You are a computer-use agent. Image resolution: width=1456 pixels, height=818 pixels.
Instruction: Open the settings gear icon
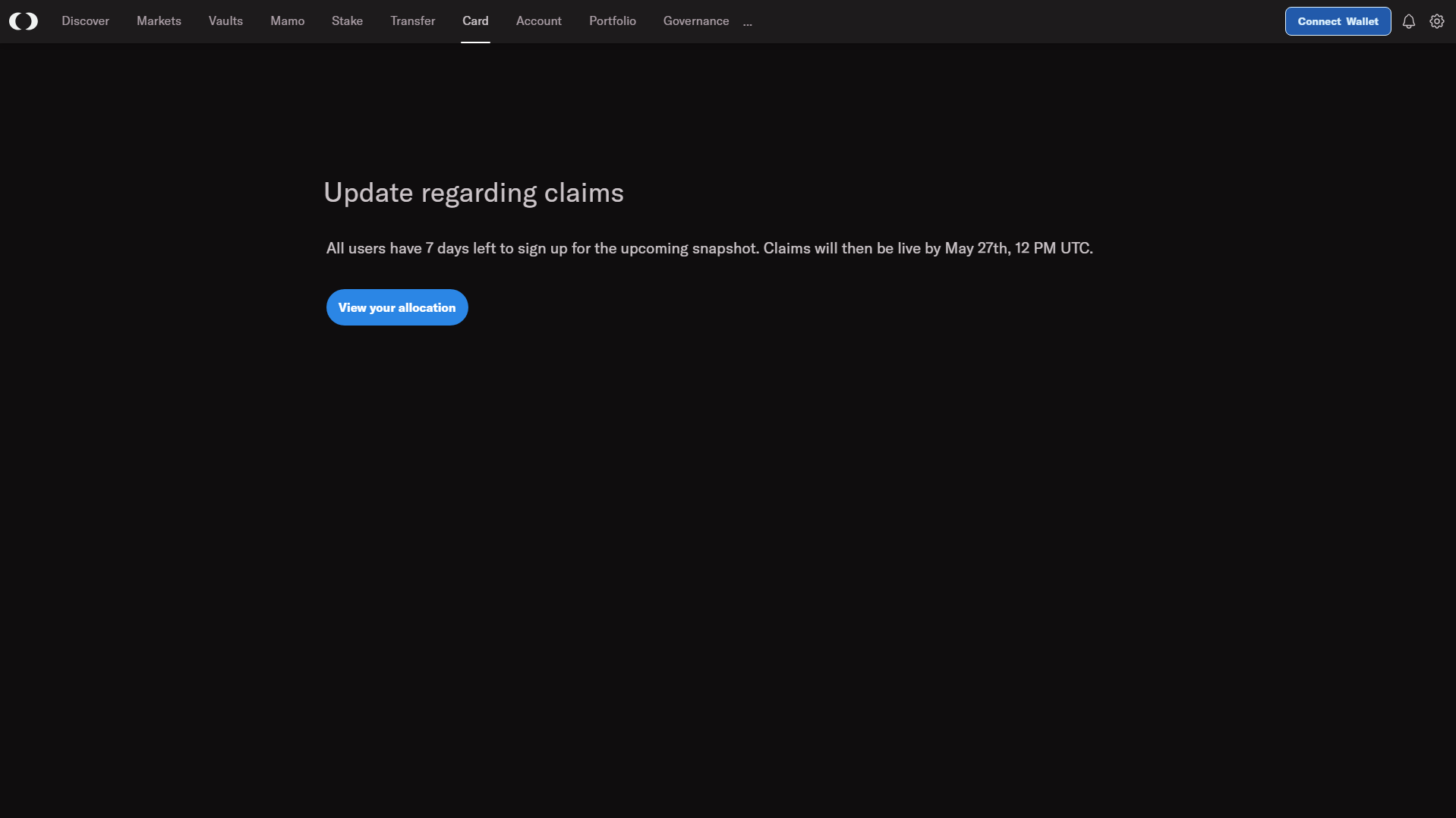[1437, 21]
